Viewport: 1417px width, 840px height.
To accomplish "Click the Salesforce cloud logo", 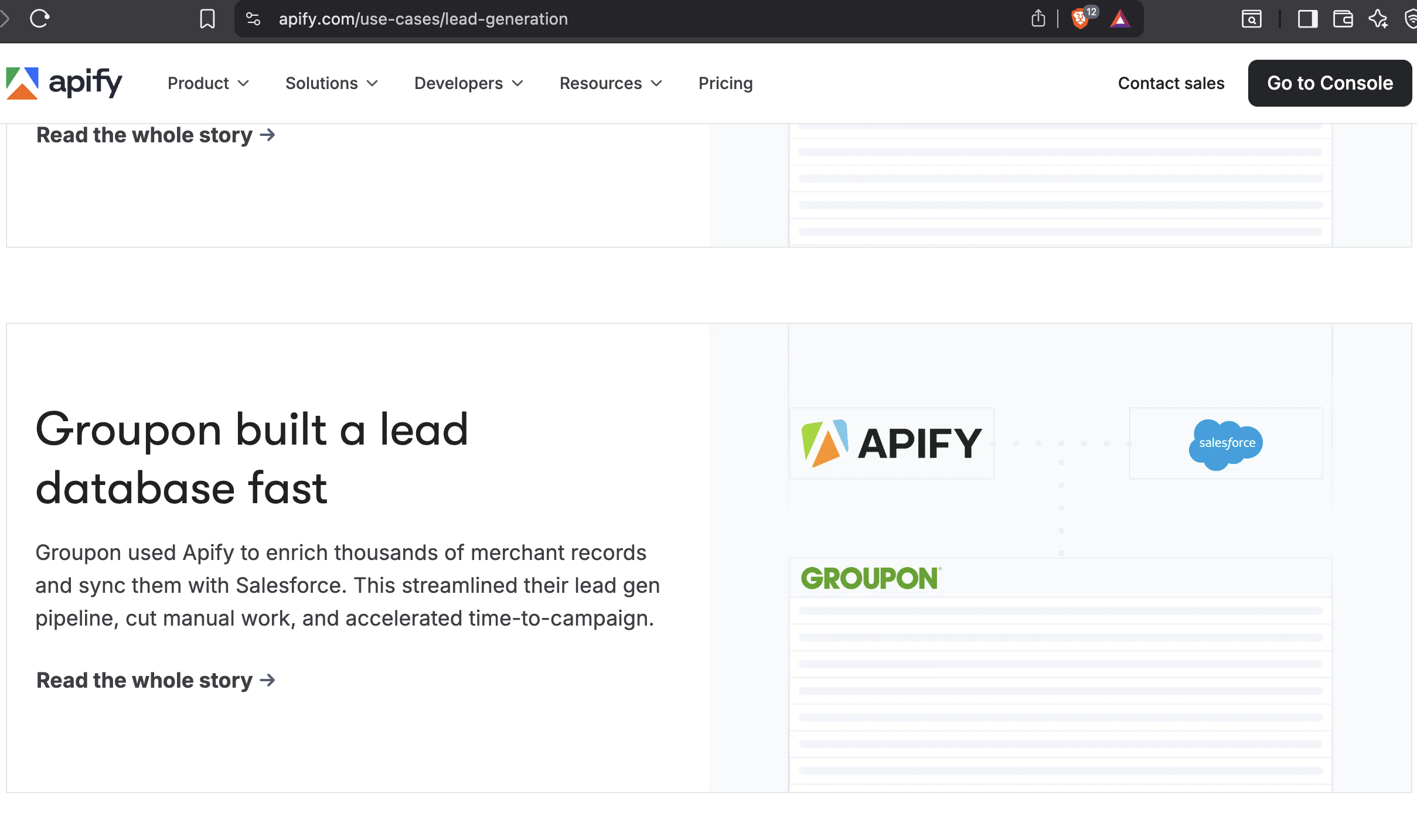I will 1225,443.
